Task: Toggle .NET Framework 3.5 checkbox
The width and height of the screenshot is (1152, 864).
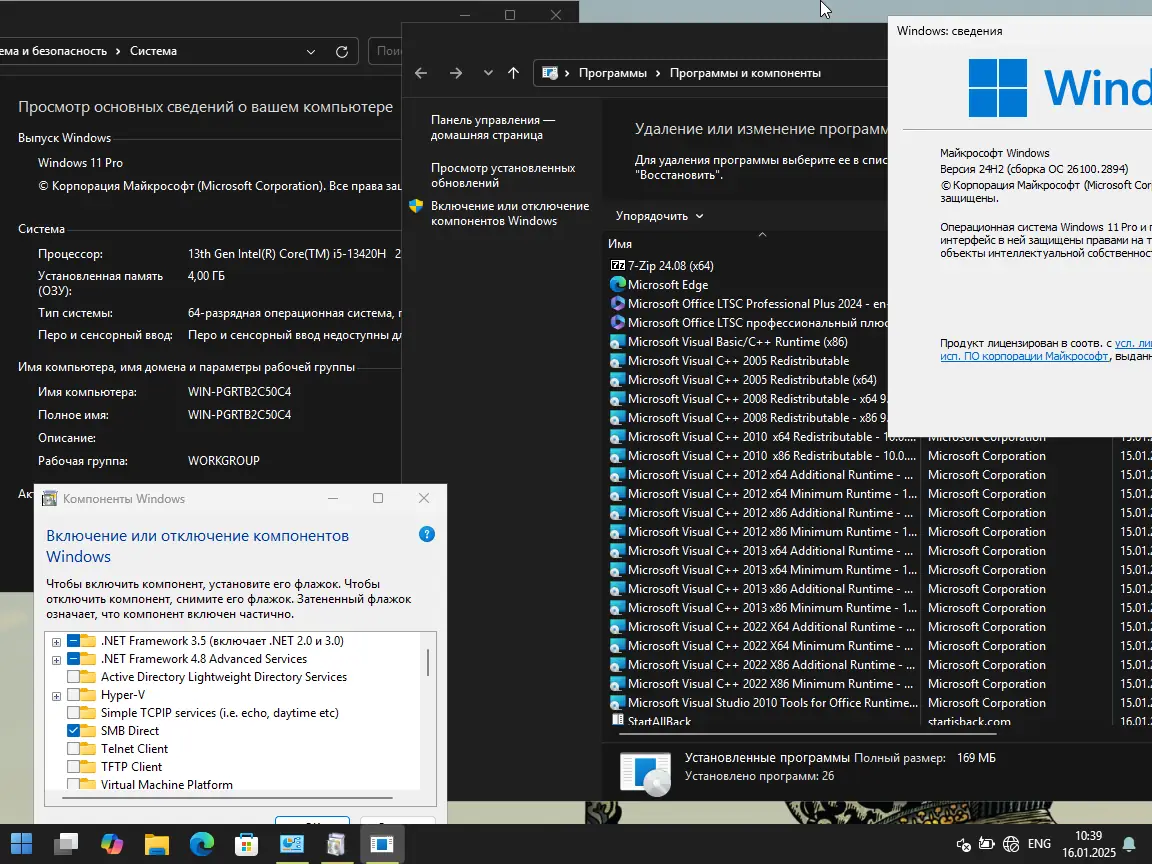Action: click(x=73, y=641)
